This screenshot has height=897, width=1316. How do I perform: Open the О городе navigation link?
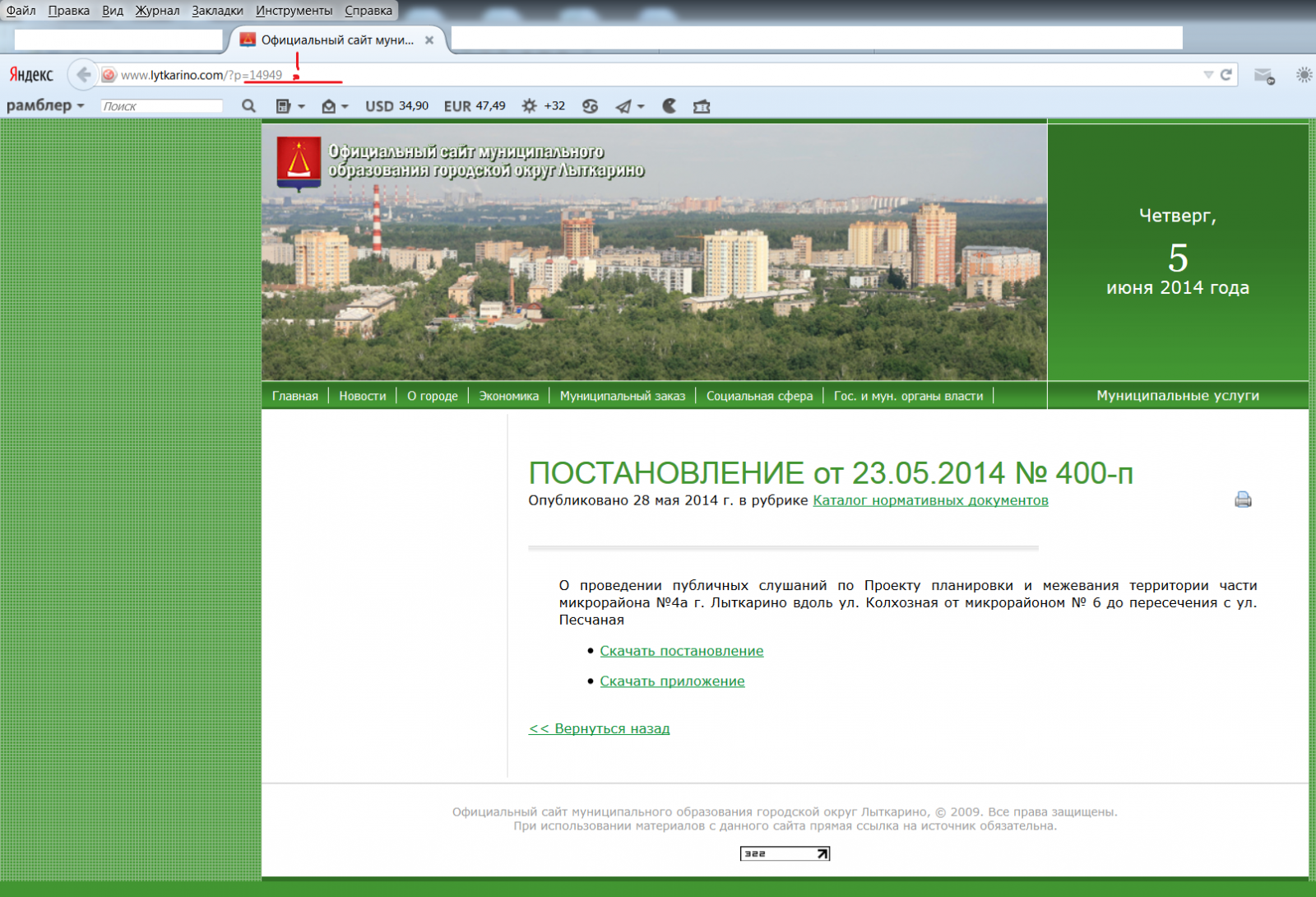(433, 396)
